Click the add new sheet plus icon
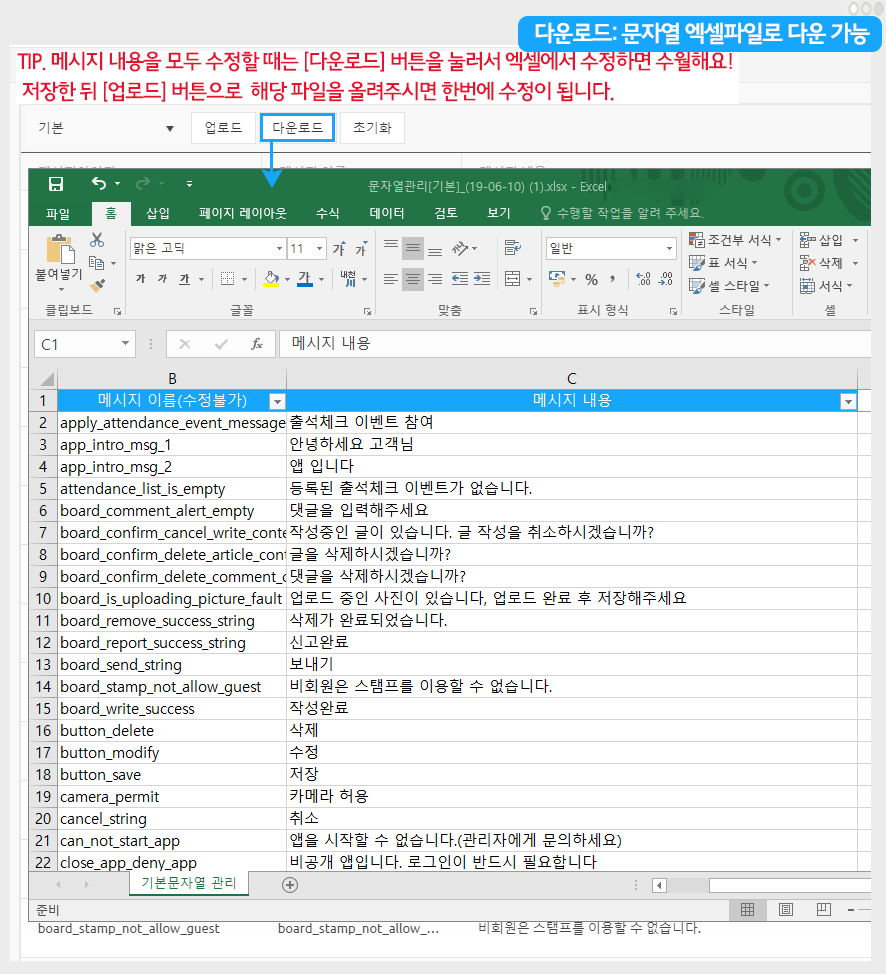Viewport: 886px width, 974px height. 290,884
